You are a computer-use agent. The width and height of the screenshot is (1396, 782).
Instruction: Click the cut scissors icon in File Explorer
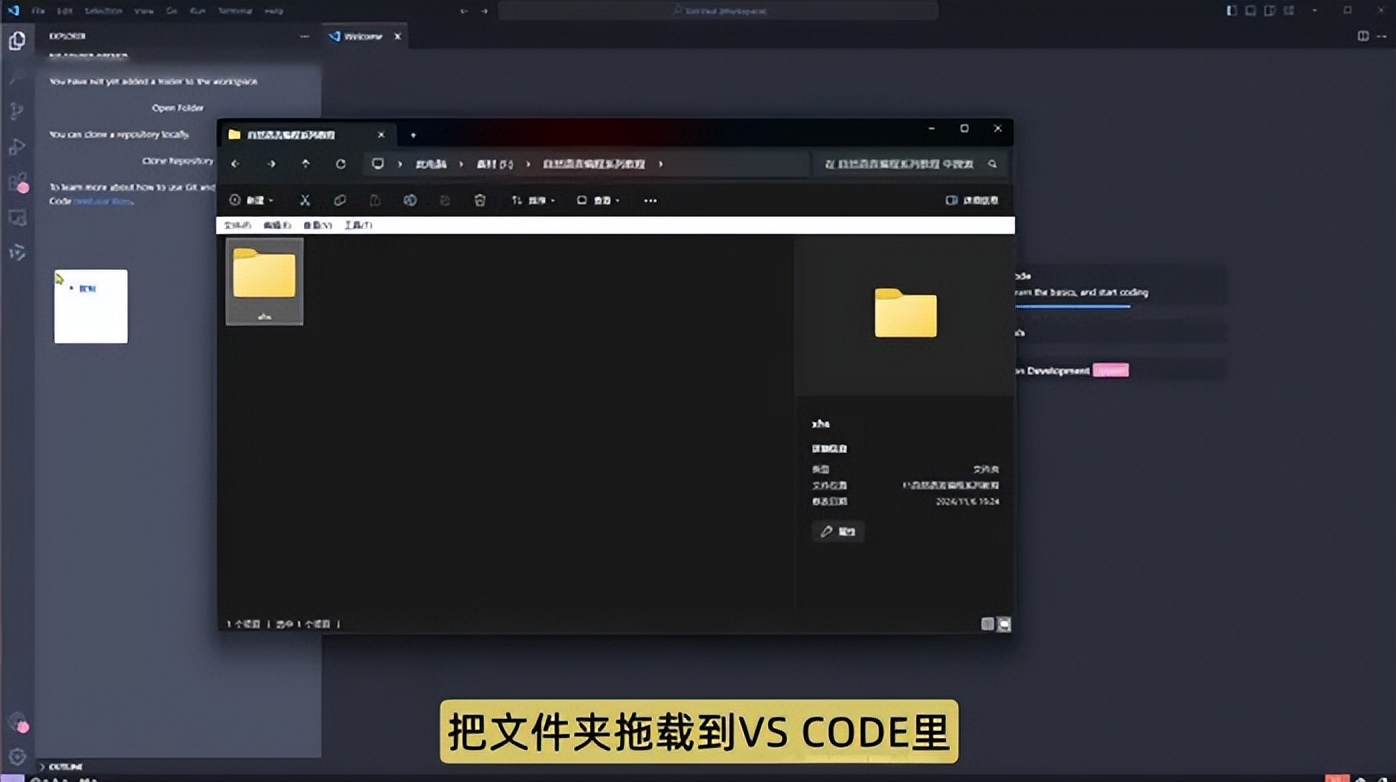305,200
